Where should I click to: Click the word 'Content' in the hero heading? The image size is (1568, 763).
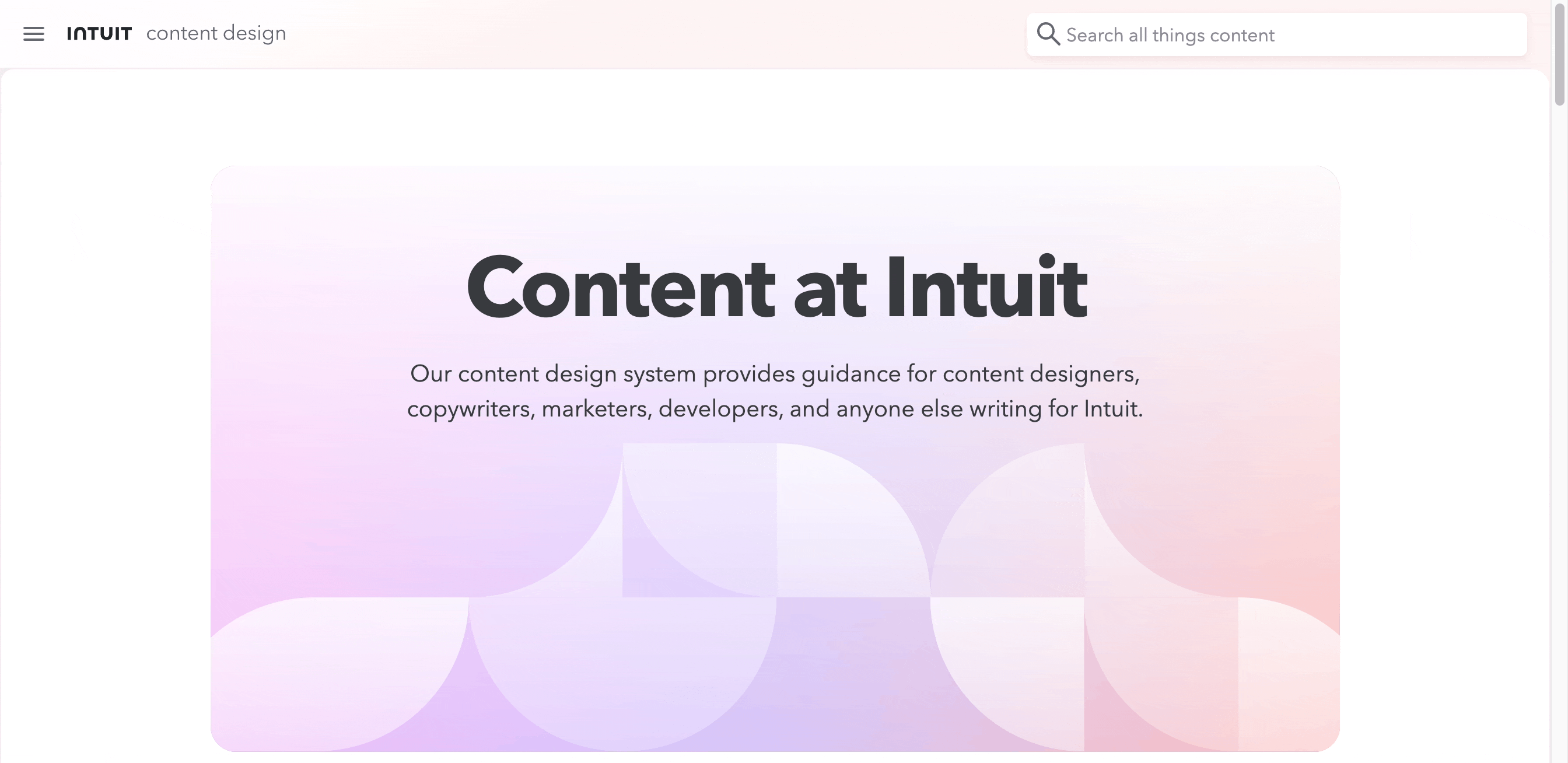pyautogui.click(x=621, y=287)
